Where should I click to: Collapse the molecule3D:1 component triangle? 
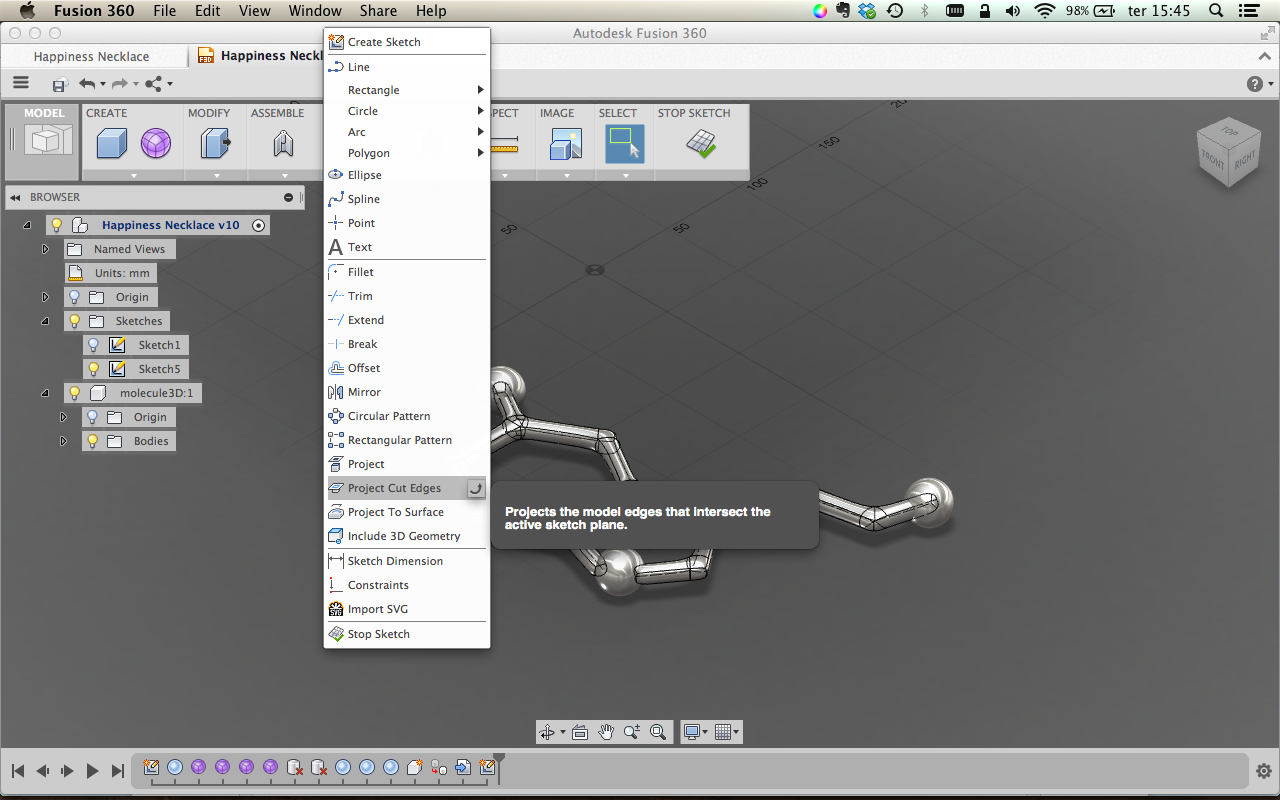coord(45,393)
